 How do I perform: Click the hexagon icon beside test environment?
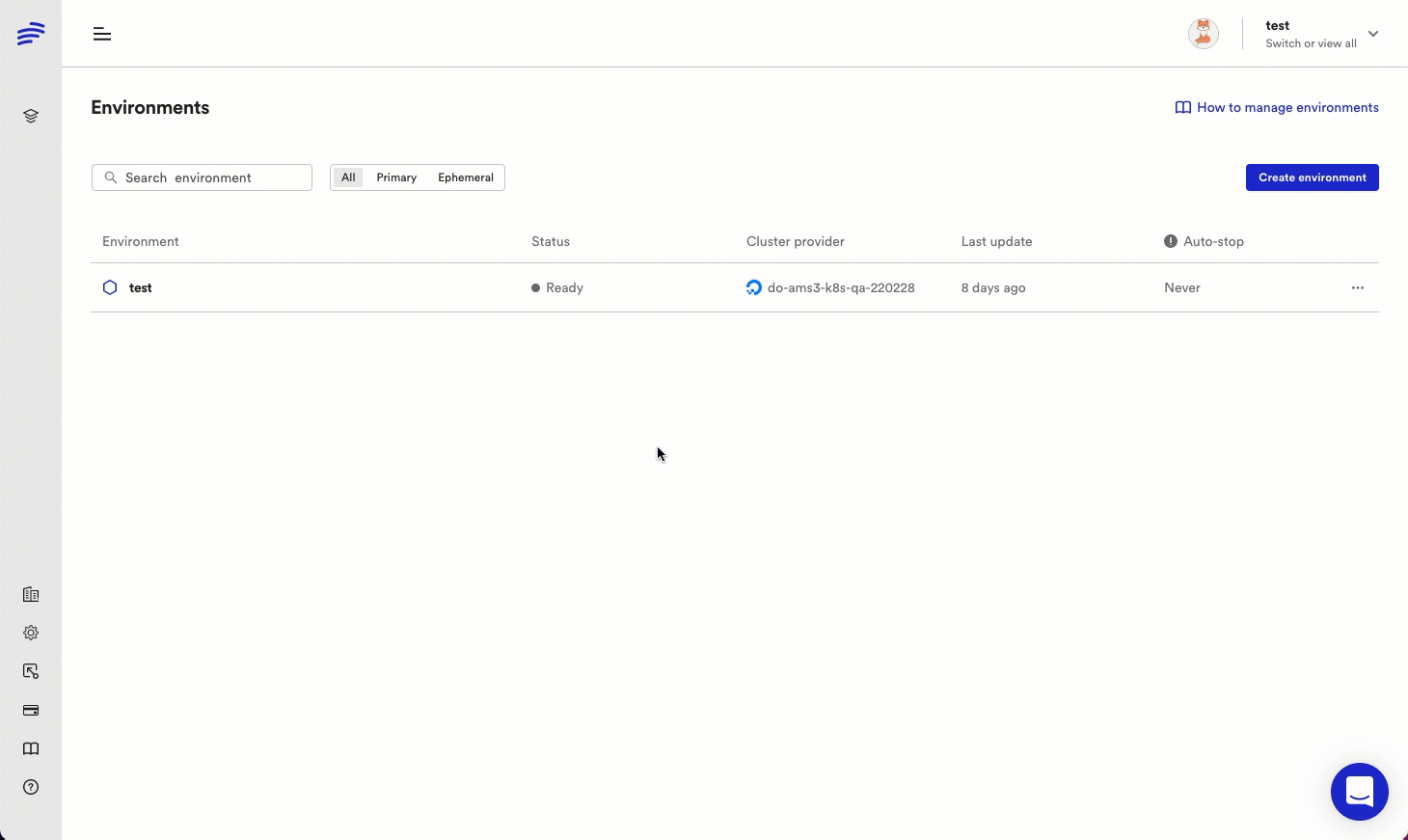pos(110,287)
